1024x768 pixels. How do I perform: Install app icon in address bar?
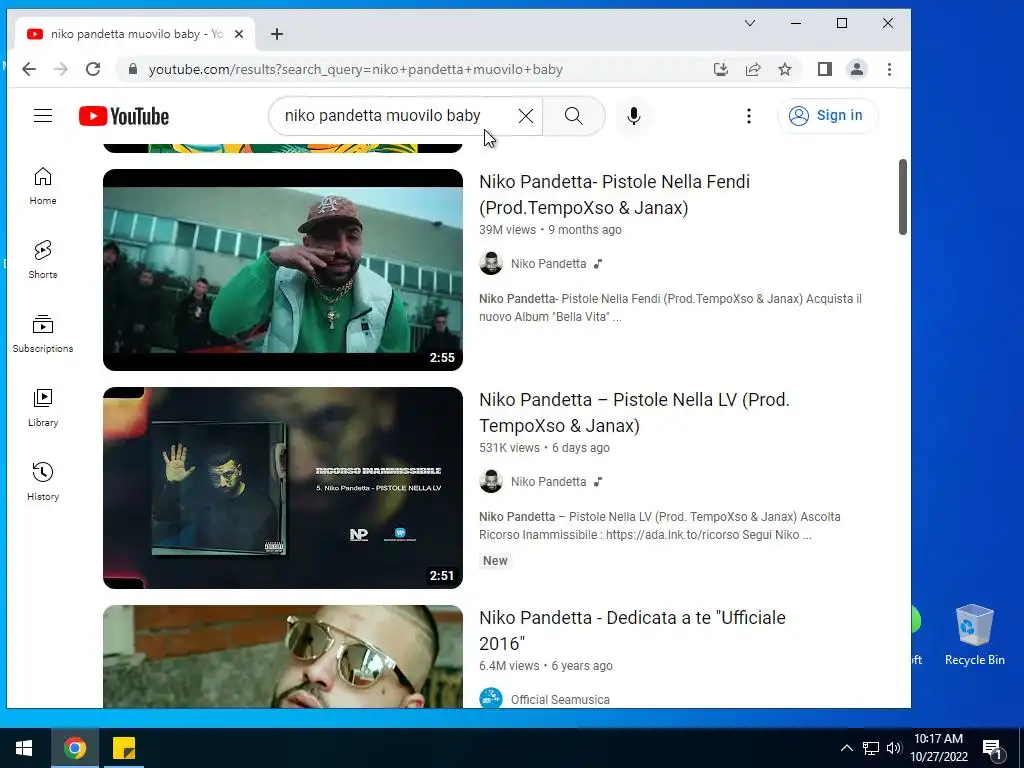(x=720, y=69)
